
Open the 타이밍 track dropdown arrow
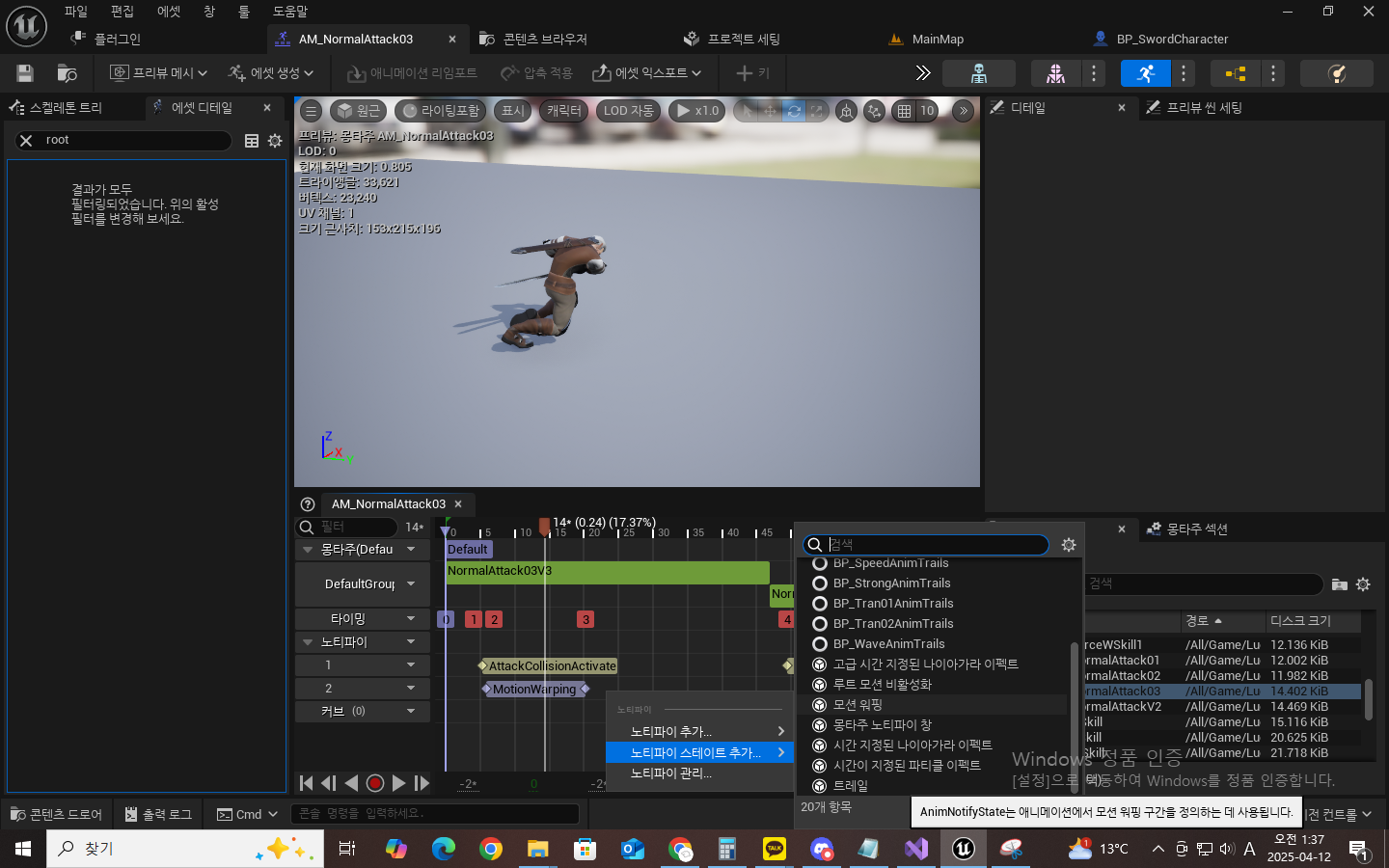click(x=411, y=619)
